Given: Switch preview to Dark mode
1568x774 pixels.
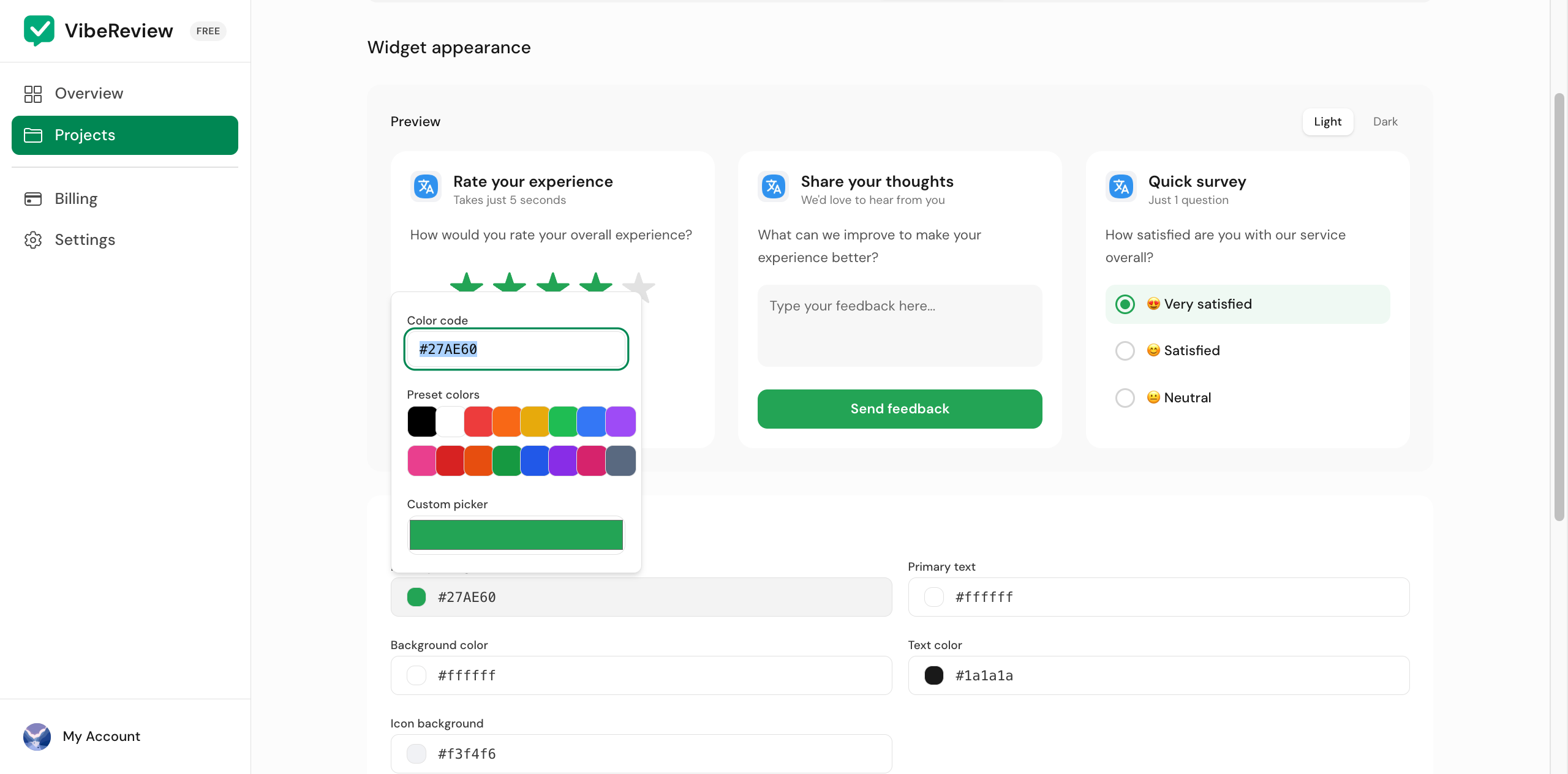Looking at the screenshot, I should [1385, 122].
